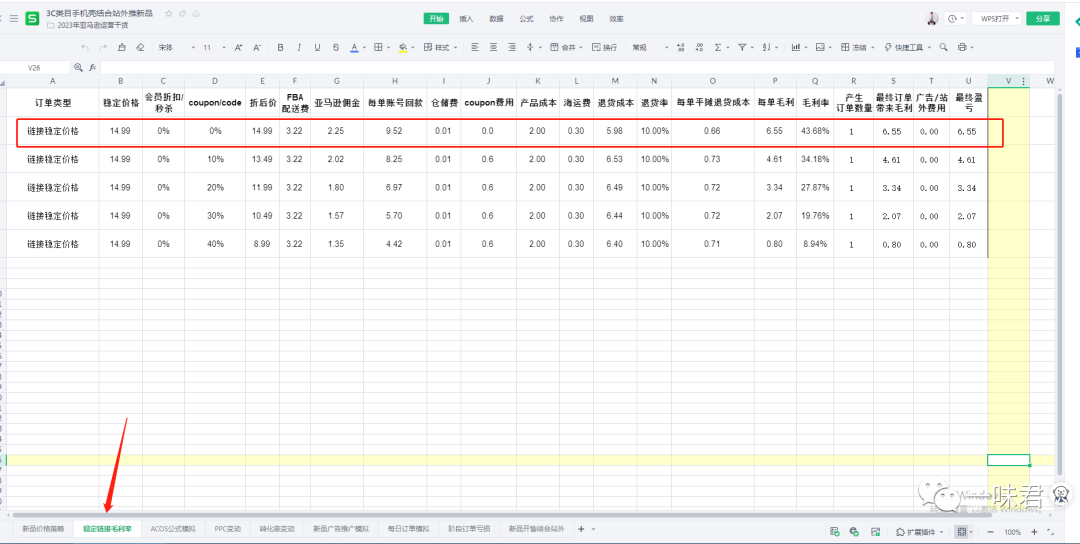Click the insert function fx icon

tap(93, 67)
